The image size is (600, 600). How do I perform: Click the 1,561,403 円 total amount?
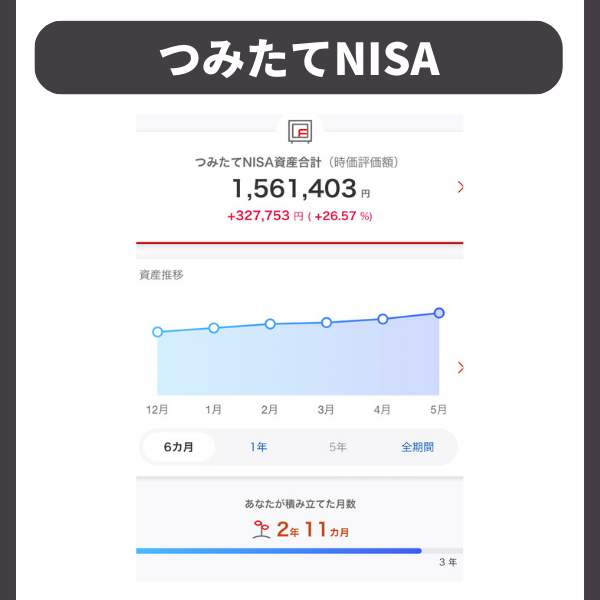tap(301, 189)
